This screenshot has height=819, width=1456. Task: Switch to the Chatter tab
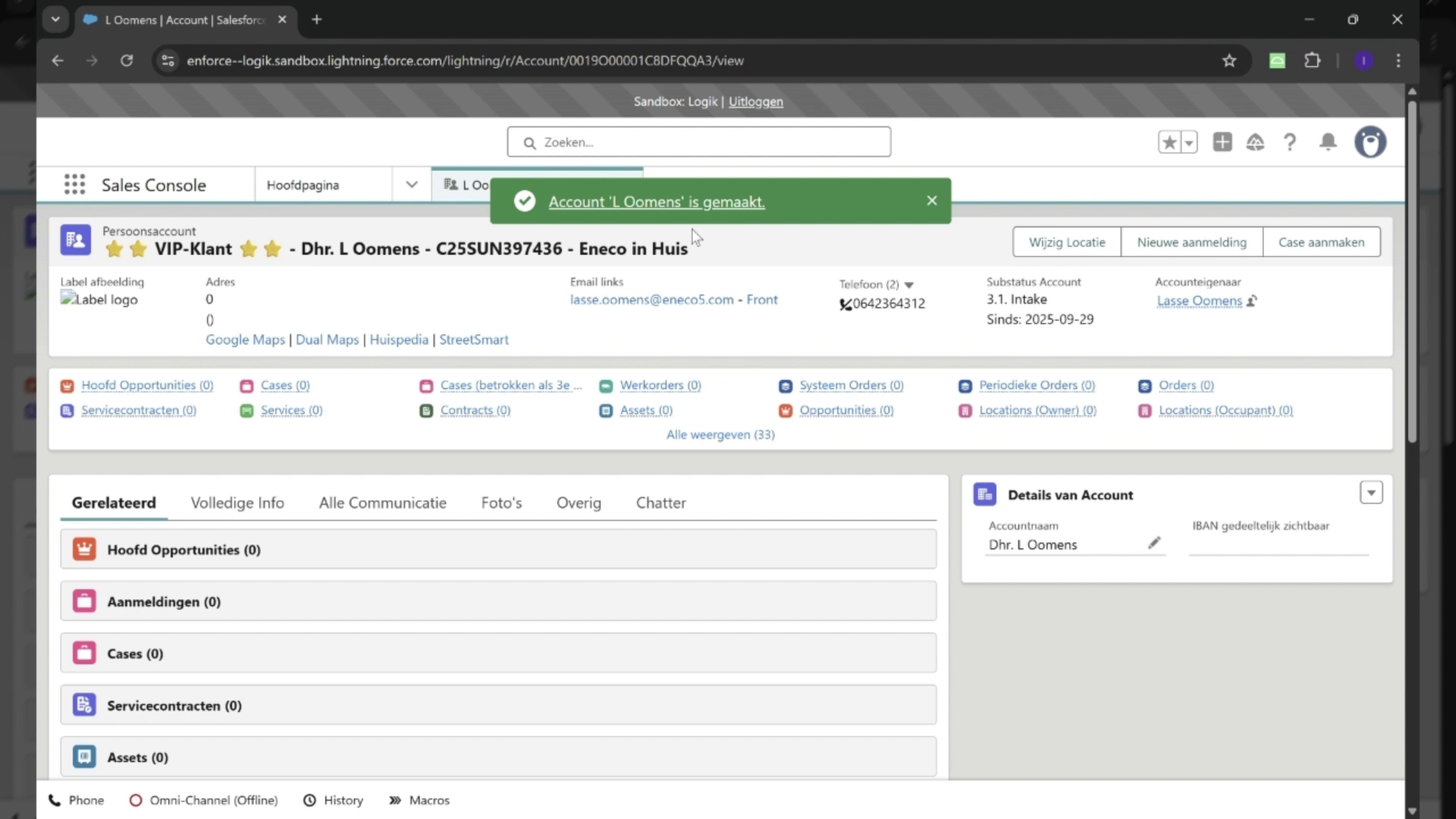point(661,502)
